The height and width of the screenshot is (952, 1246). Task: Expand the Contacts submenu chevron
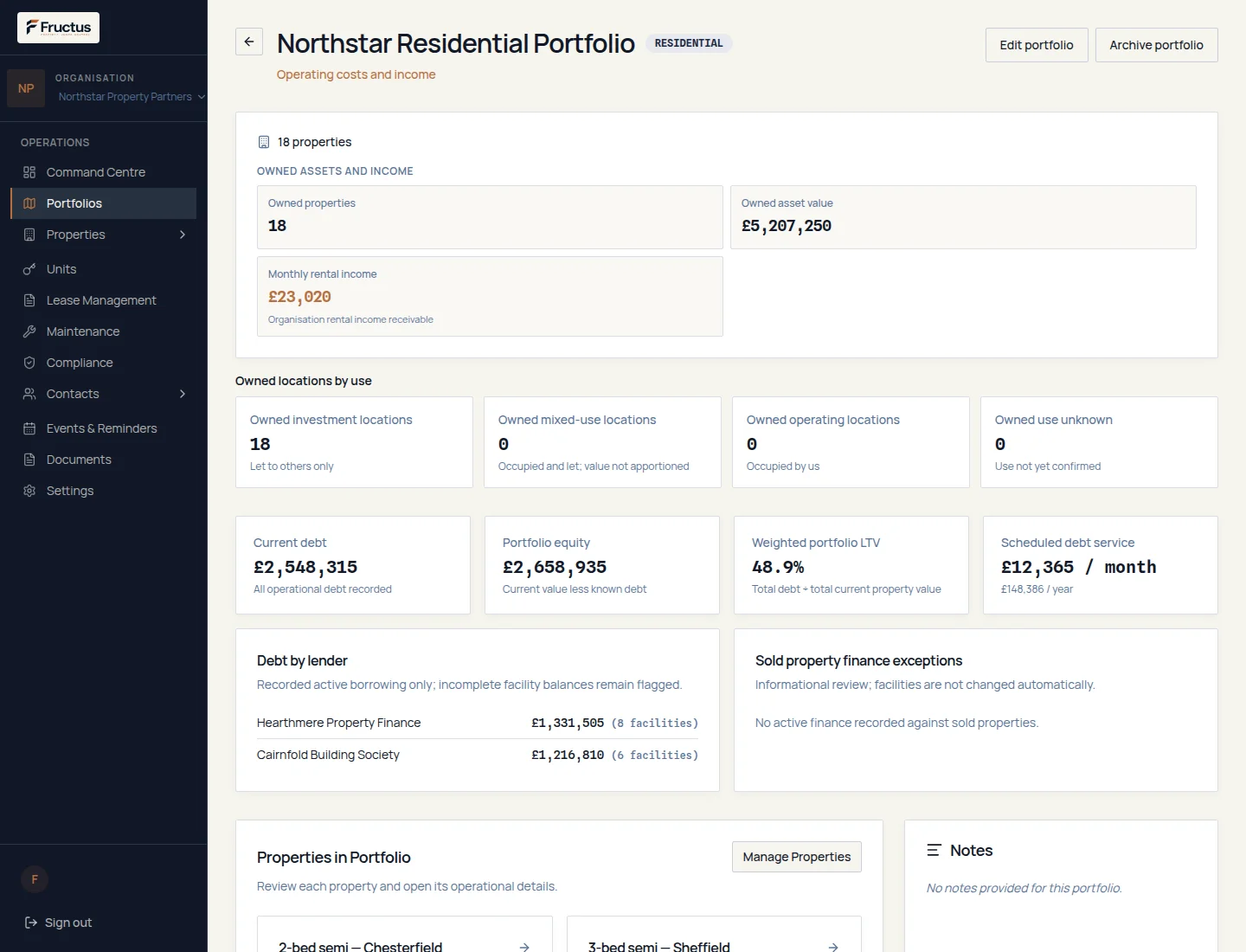pyautogui.click(x=183, y=394)
